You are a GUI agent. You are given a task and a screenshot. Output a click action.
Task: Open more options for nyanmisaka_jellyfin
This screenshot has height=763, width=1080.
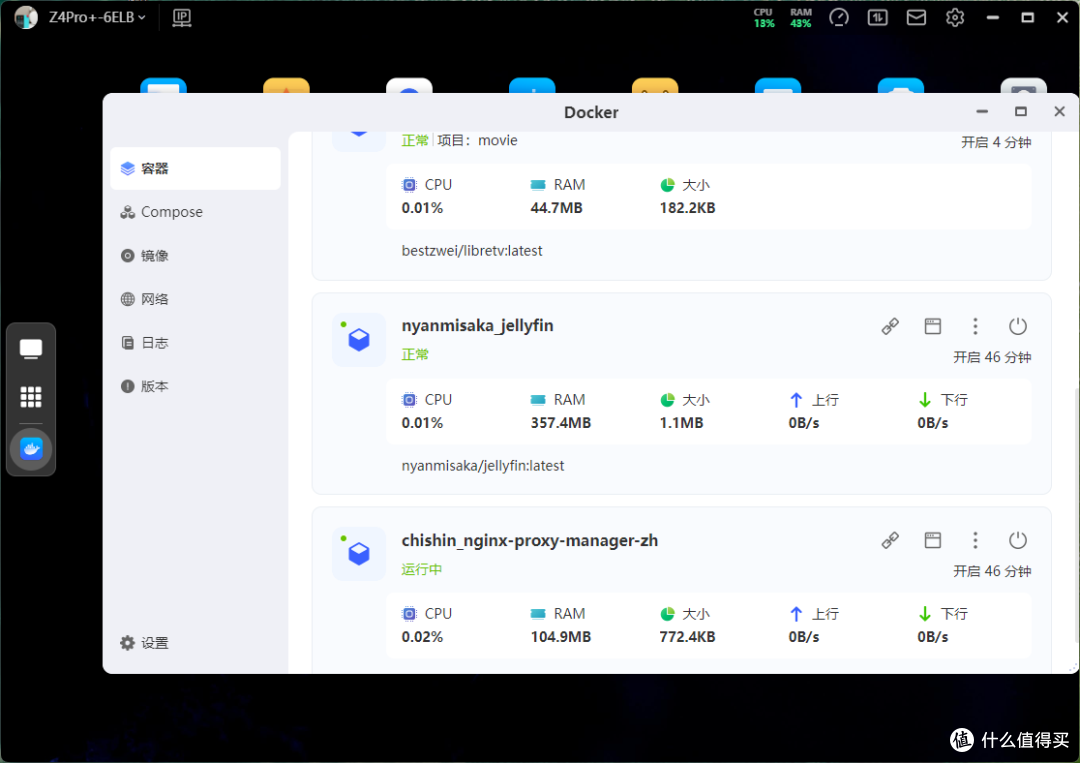point(975,326)
